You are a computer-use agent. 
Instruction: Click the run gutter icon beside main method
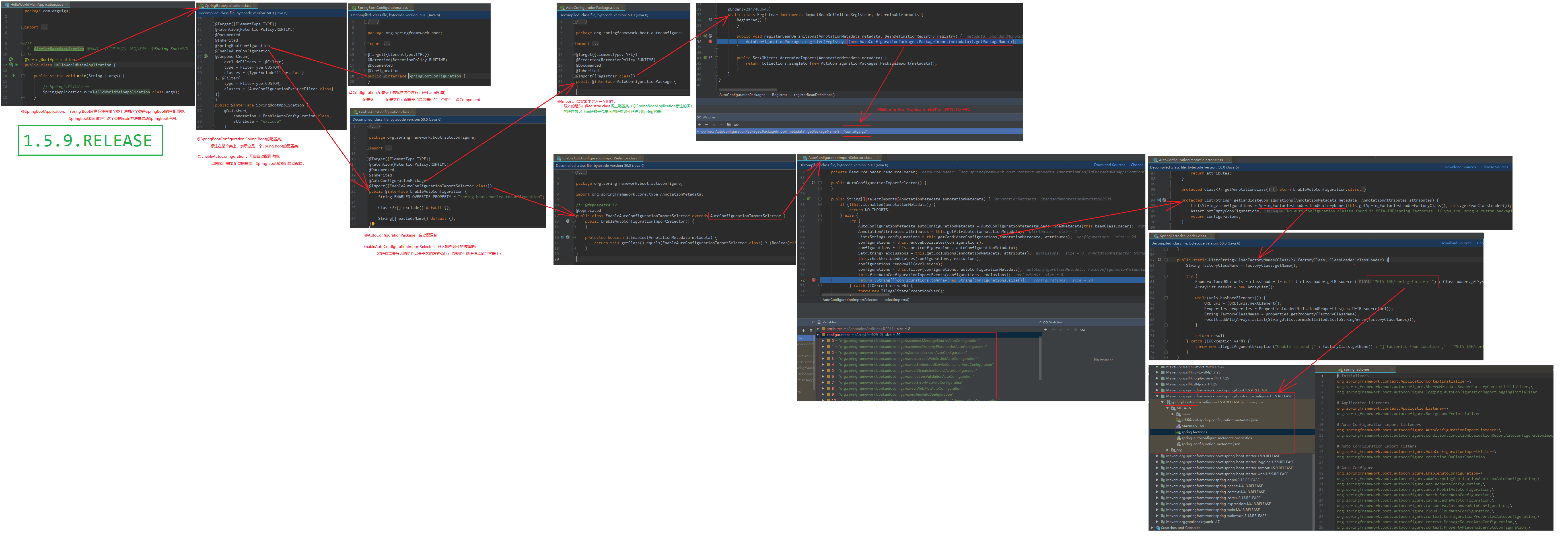coord(13,76)
